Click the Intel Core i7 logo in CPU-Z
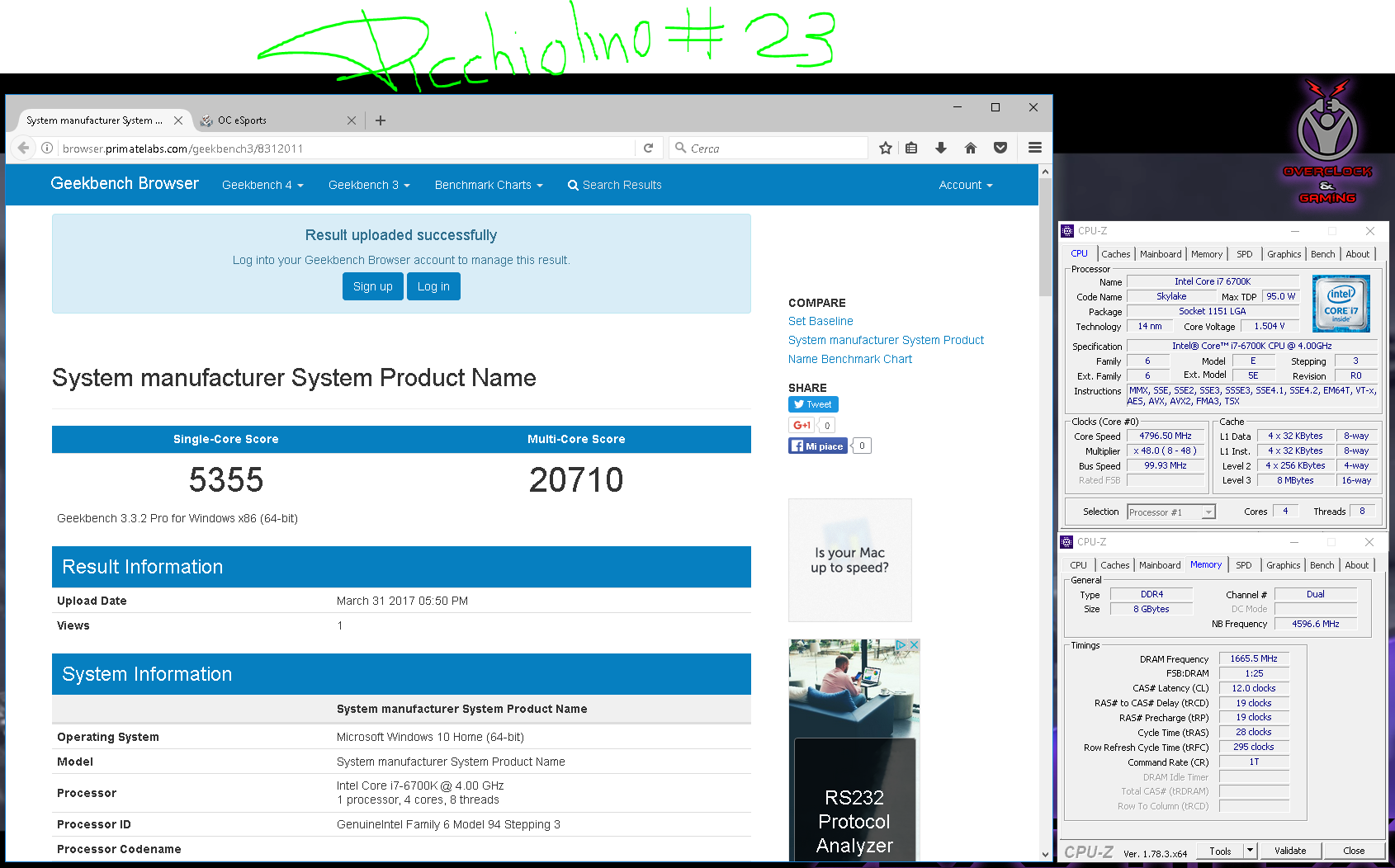The height and width of the screenshot is (868, 1395). pyautogui.click(x=1341, y=304)
